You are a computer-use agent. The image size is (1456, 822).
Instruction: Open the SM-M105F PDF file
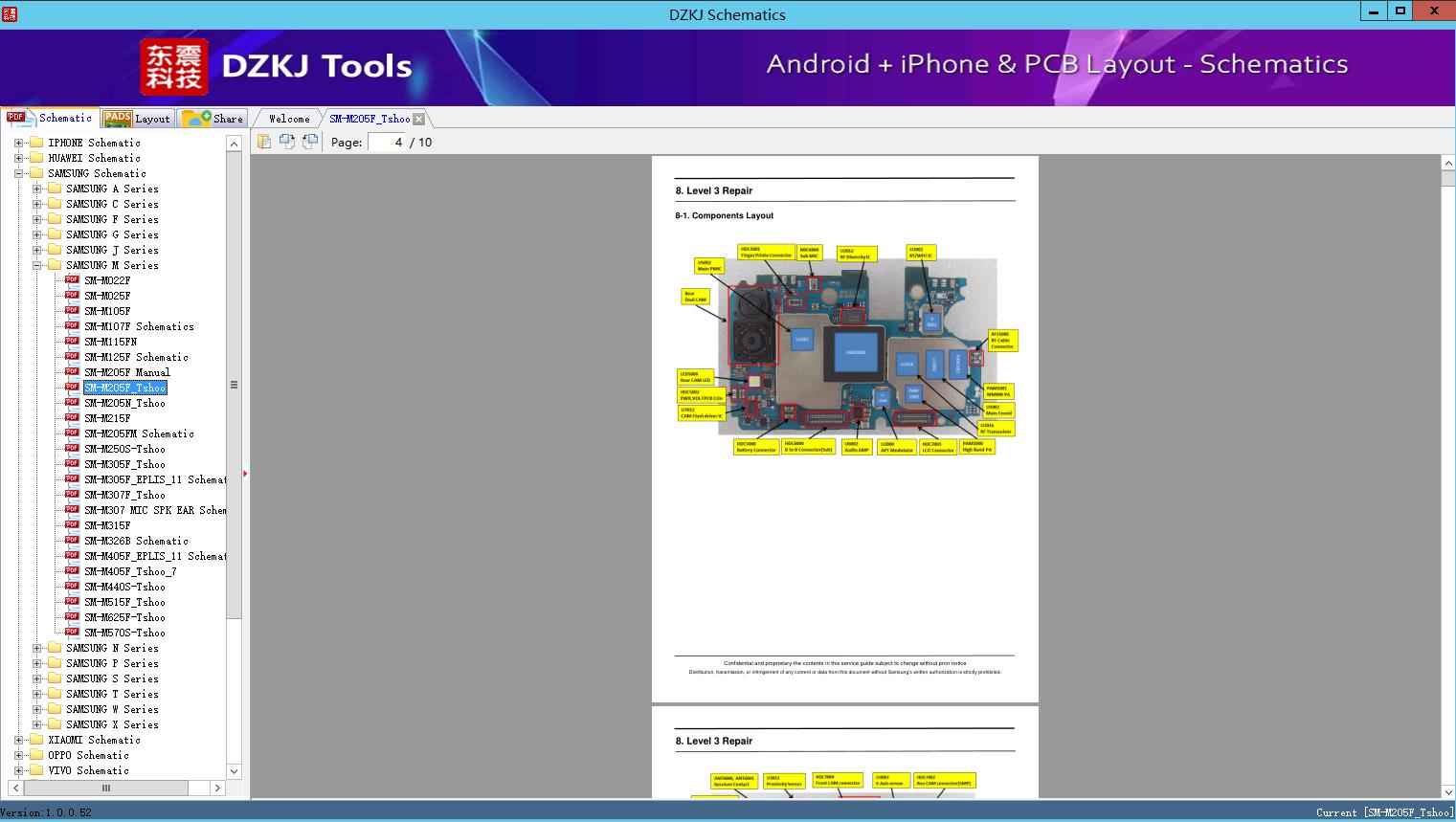[x=107, y=311]
